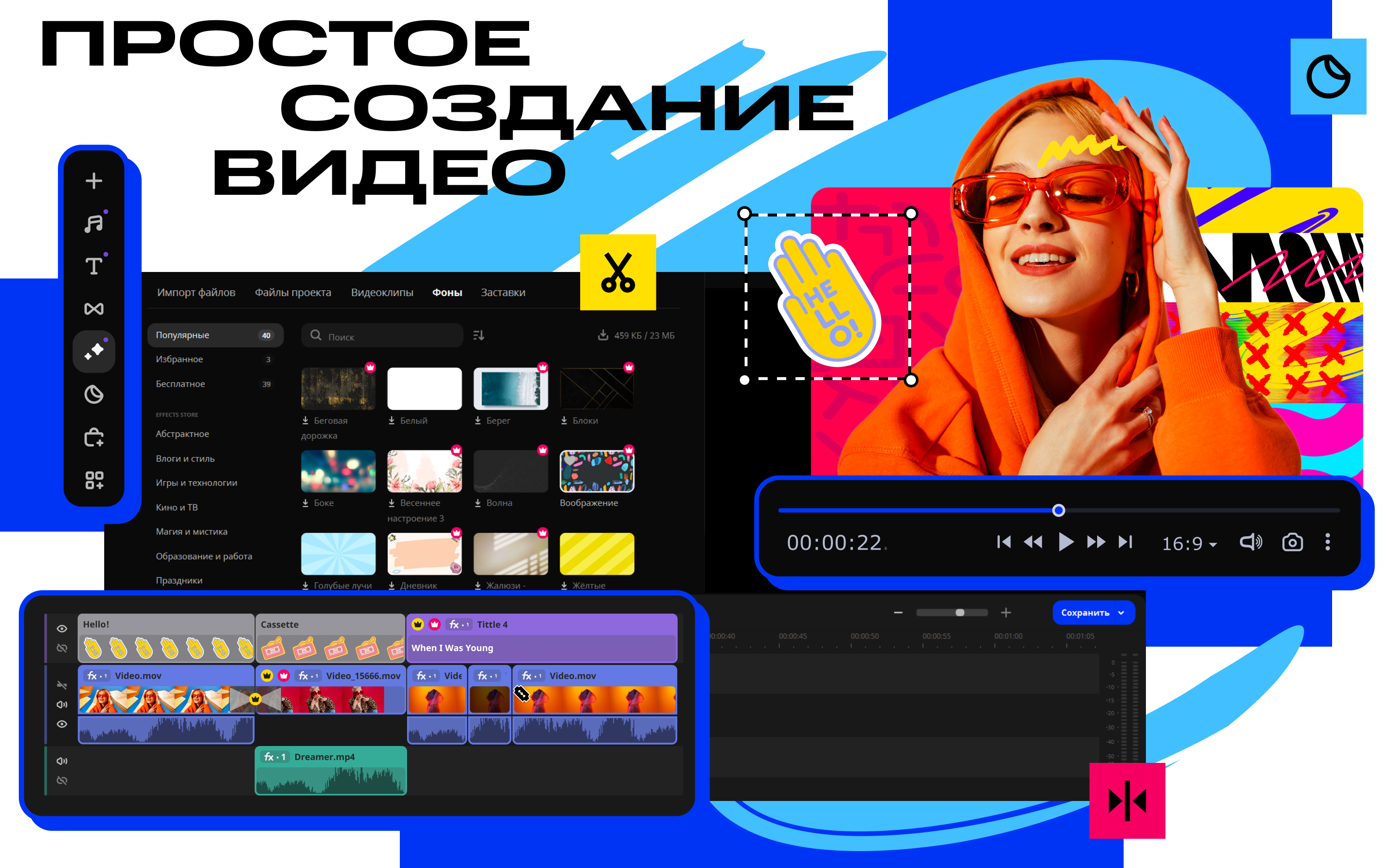Open the transitions bowtie icon
1389x868 pixels.
(x=94, y=309)
